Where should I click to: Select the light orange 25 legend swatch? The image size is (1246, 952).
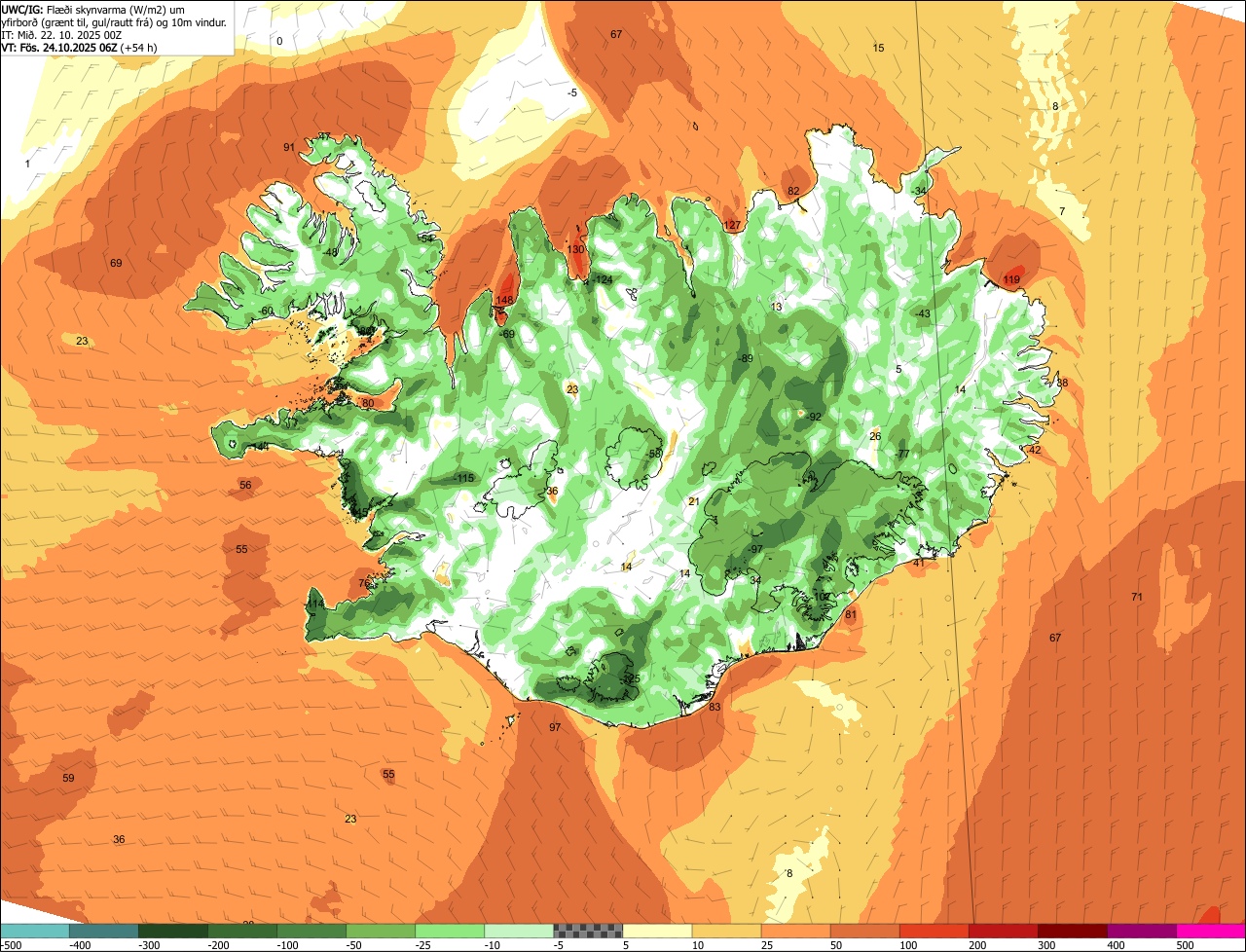tap(794, 931)
